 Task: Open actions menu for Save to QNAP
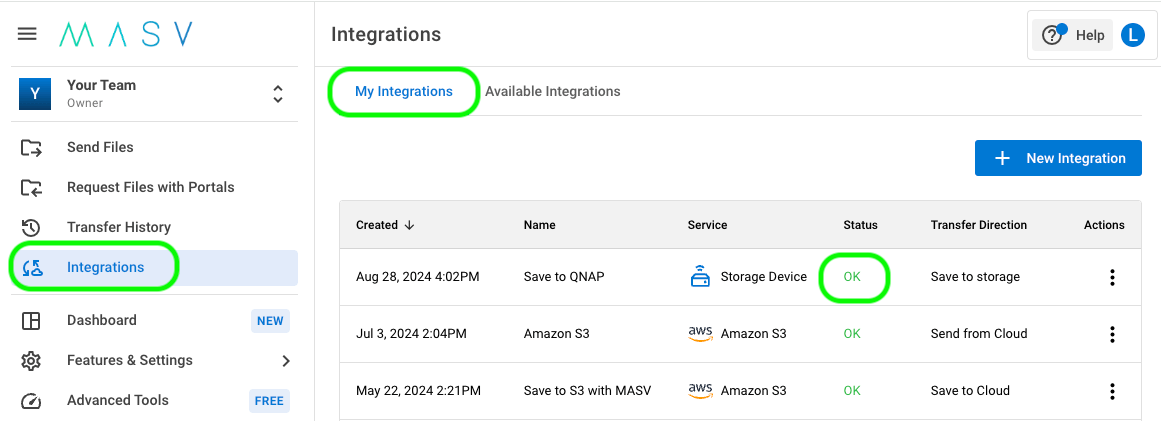pyautogui.click(x=1112, y=278)
